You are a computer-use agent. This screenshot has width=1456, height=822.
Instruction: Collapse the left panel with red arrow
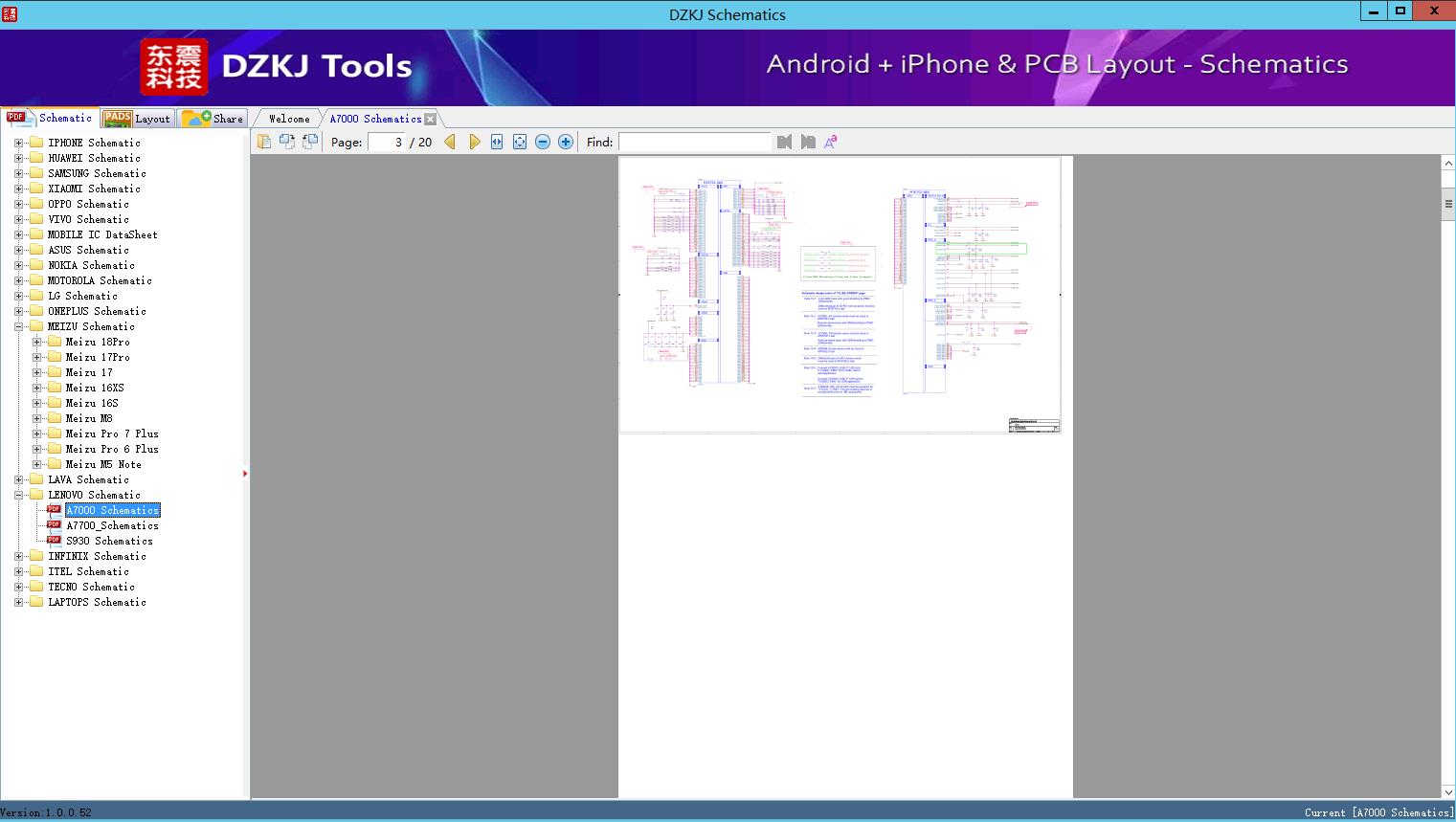245,474
